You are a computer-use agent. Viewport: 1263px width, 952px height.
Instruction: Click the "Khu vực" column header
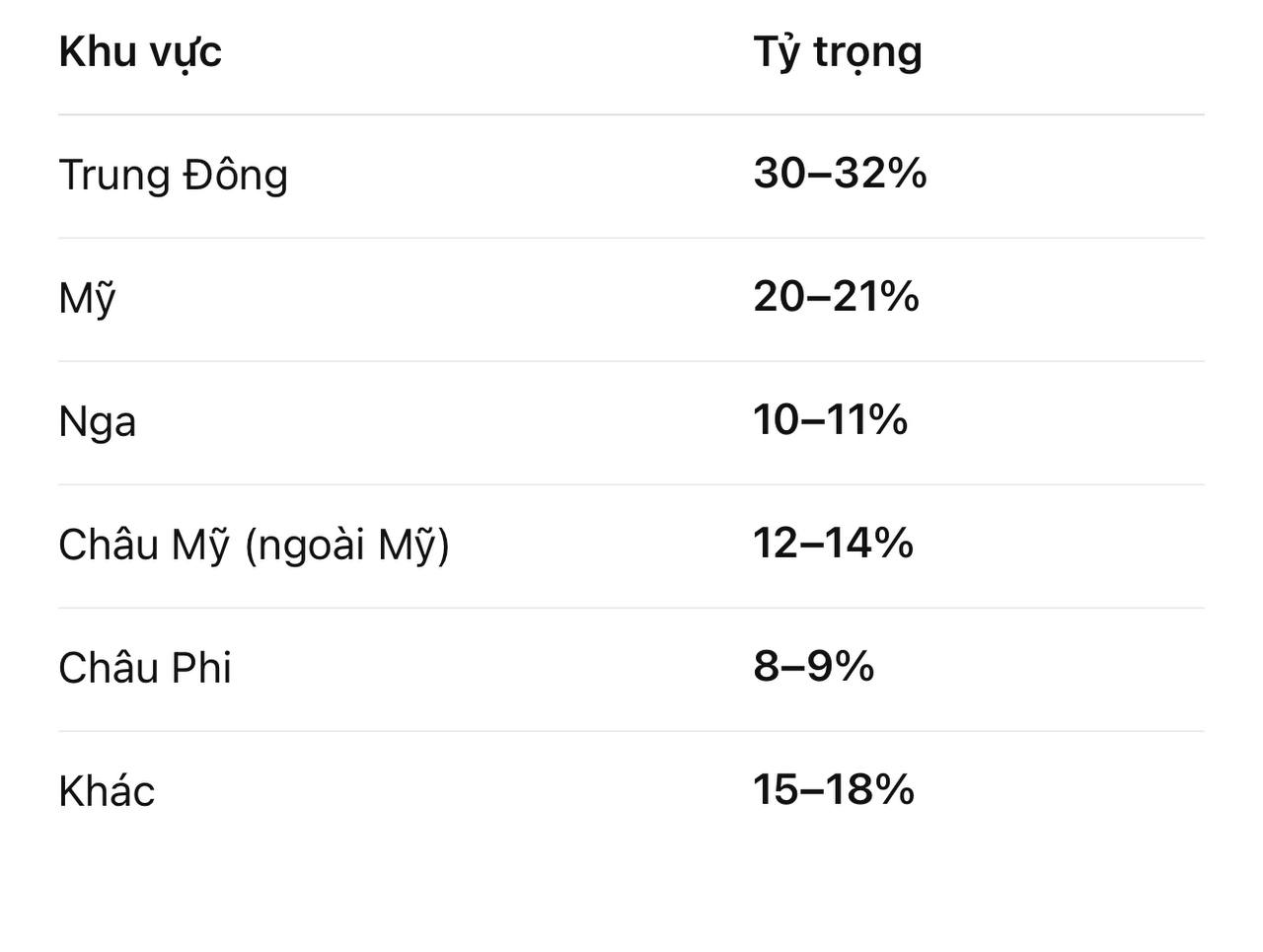(x=140, y=52)
